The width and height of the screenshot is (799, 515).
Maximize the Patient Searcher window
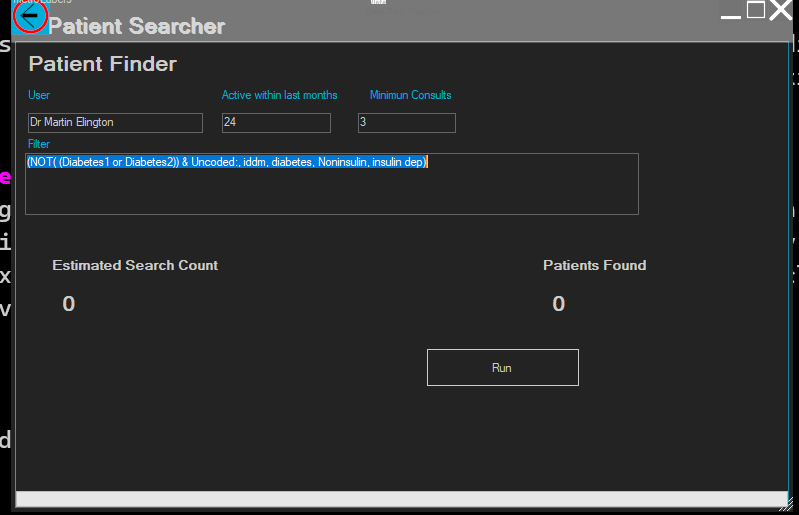pos(756,11)
